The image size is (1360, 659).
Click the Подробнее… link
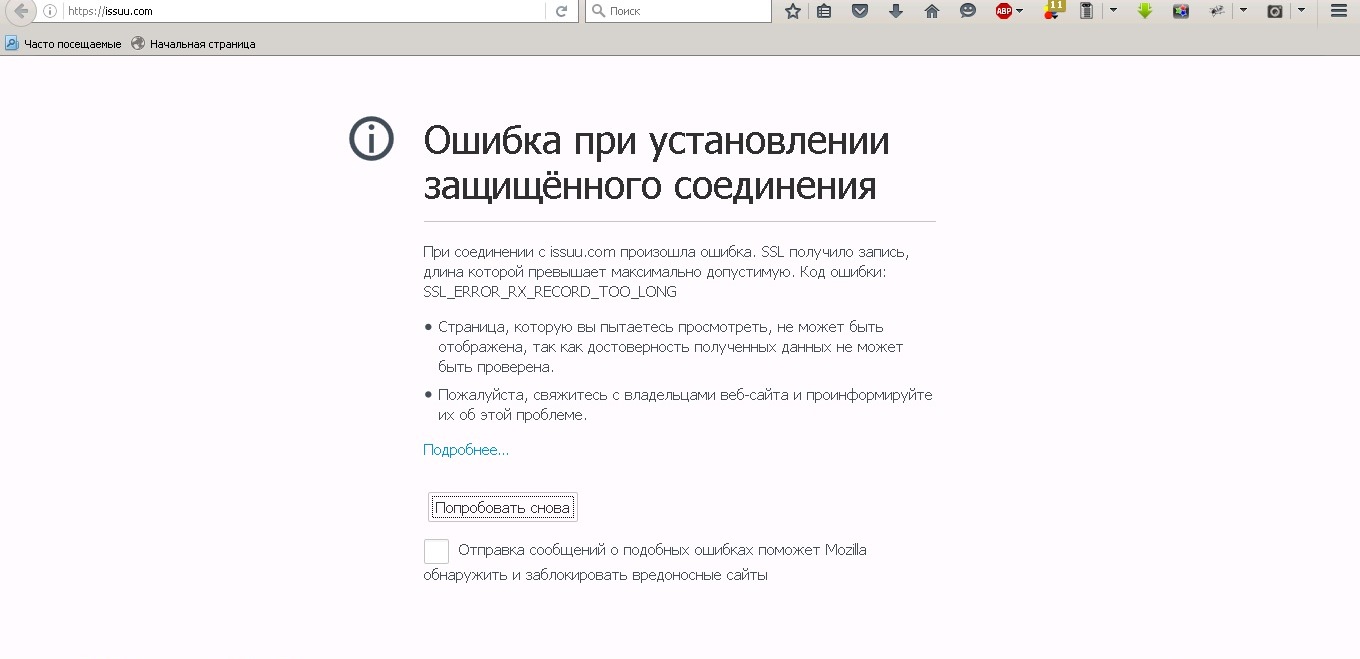466,450
